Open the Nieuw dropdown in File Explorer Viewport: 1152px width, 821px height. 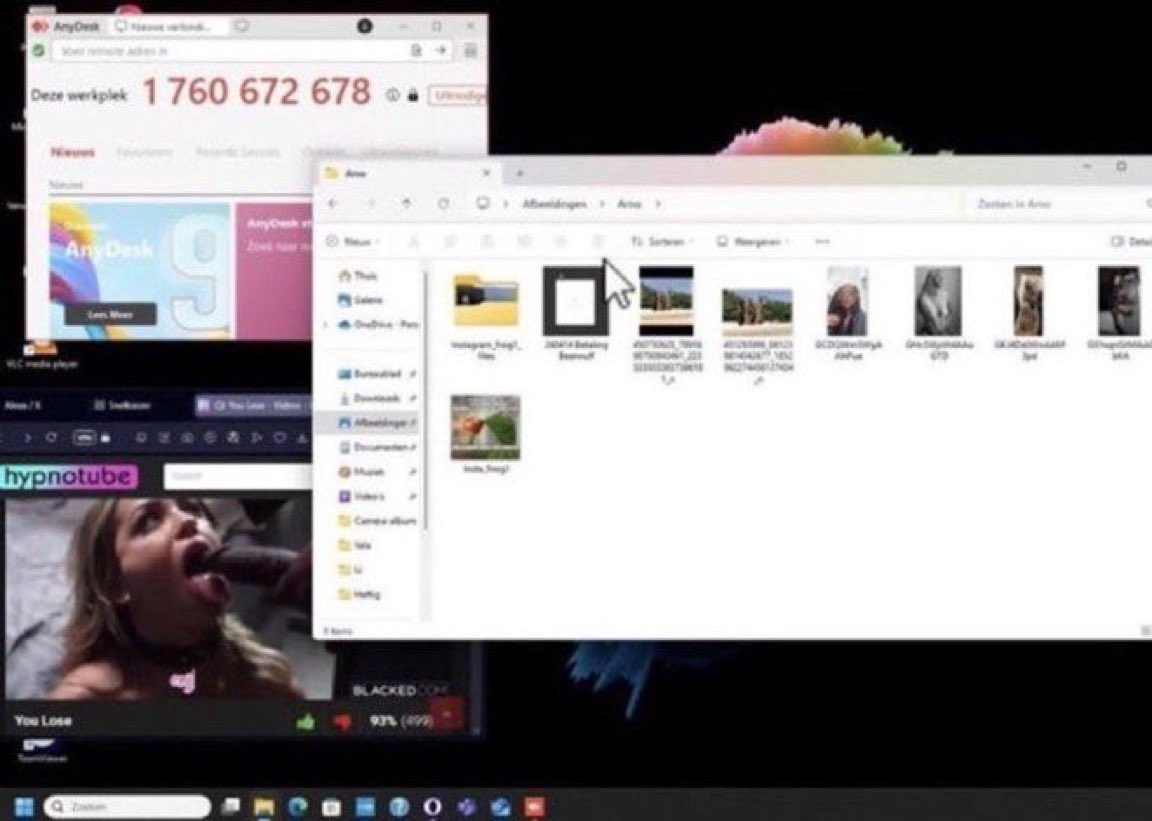pyautogui.click(x=353, y=241)
